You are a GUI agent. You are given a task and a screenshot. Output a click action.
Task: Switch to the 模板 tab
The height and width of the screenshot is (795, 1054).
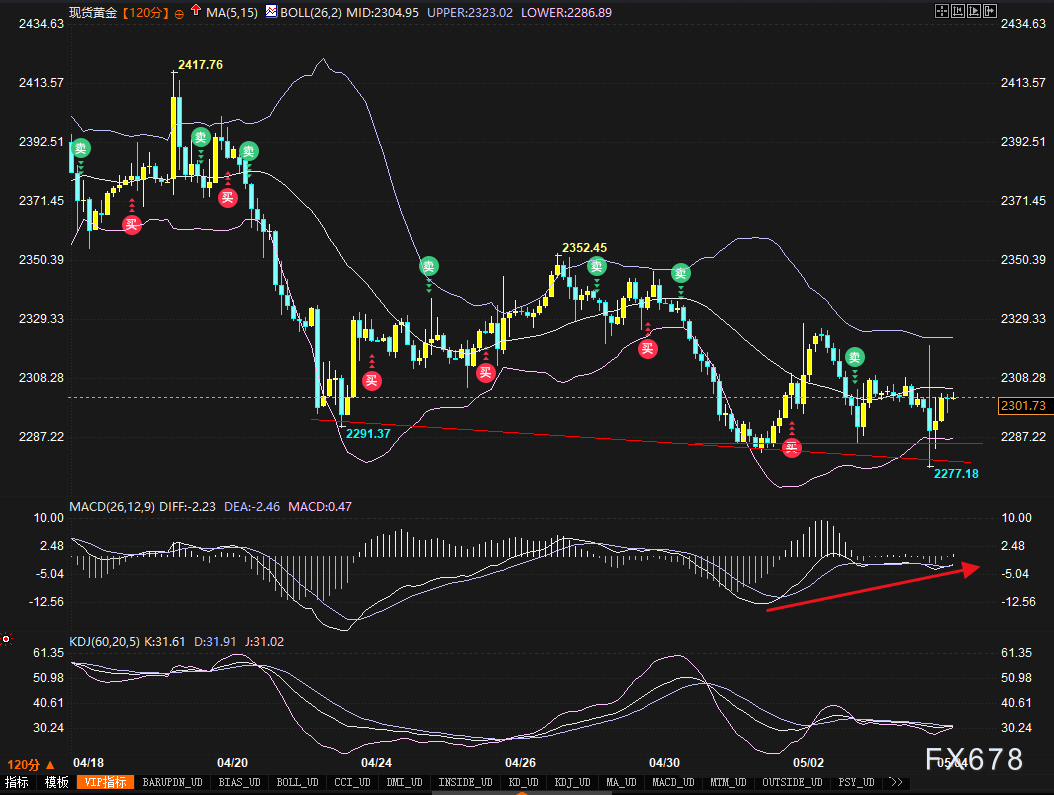tap(55, 782)
